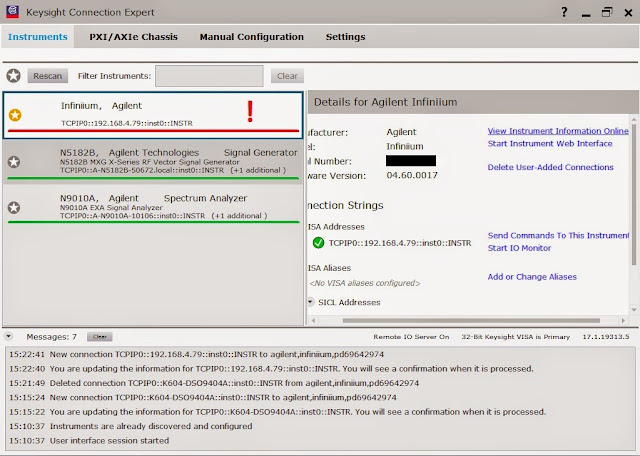Click the firmware version 04.60.0017 value
Screen dimensions: 640x456
tap(412, 176)
